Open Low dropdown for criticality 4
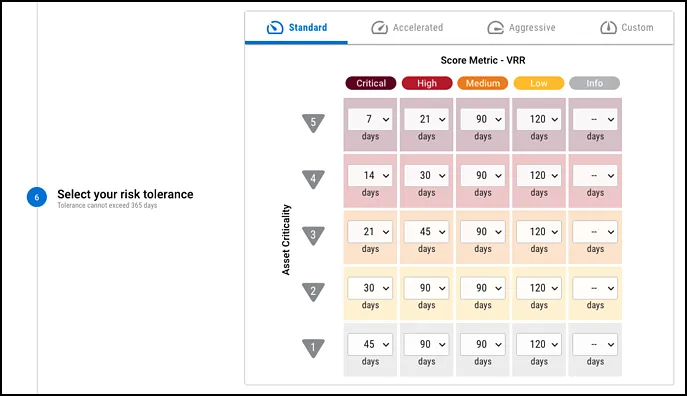687x396 pixels. (539, 175)
